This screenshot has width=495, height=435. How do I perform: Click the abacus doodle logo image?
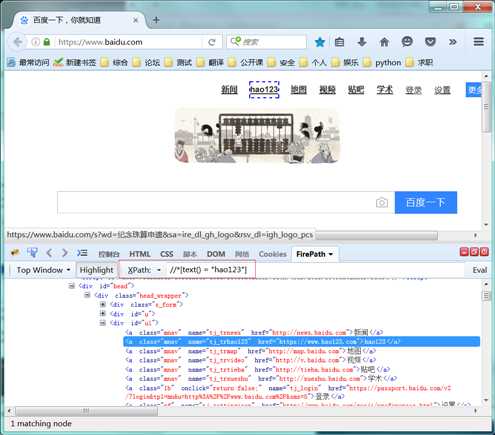[257, 136]
